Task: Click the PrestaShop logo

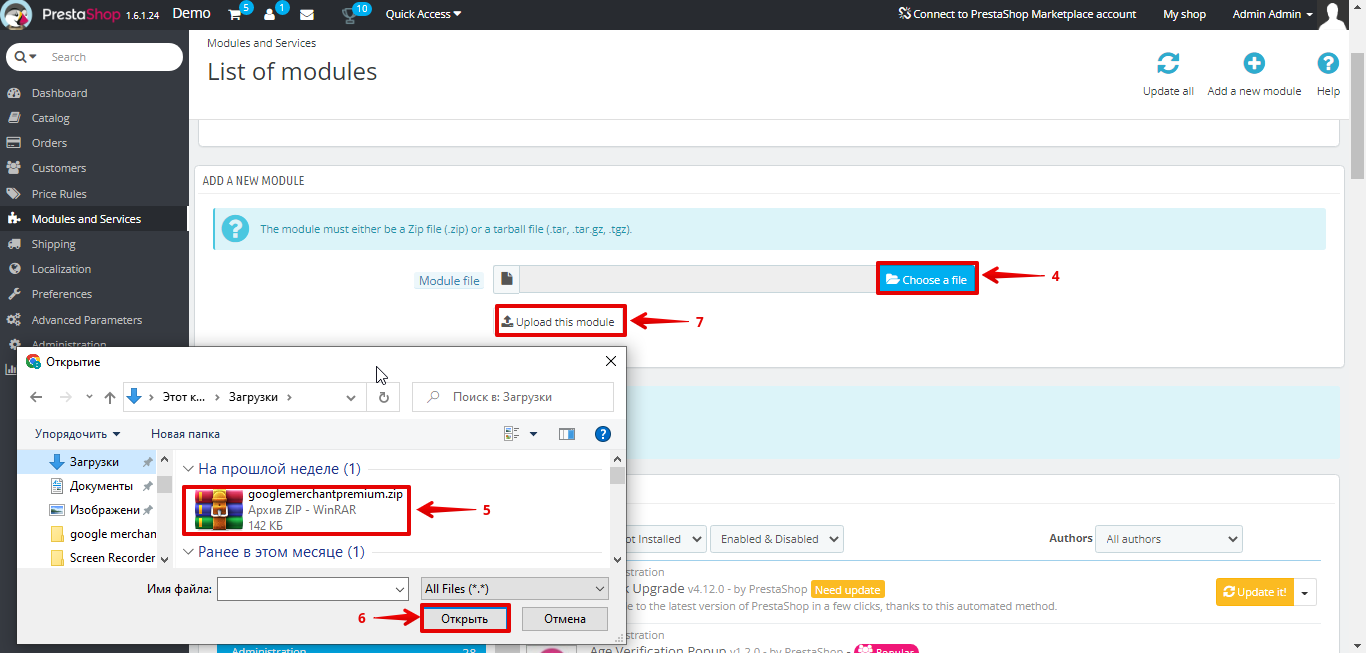Action: 18,14
